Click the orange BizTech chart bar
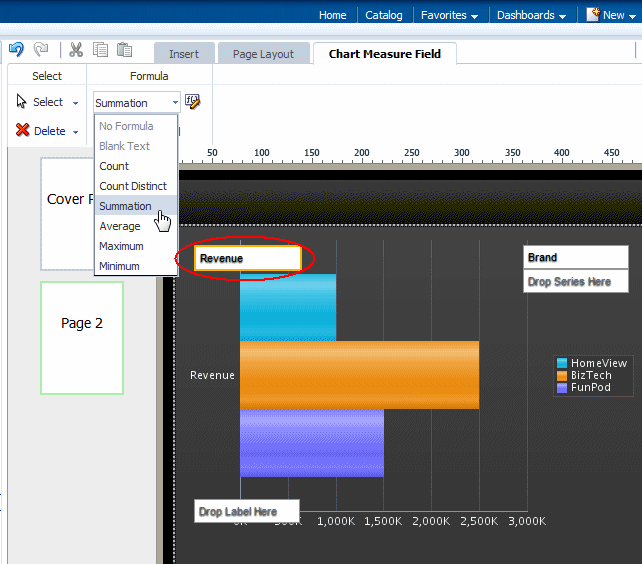 click(359, 375)
